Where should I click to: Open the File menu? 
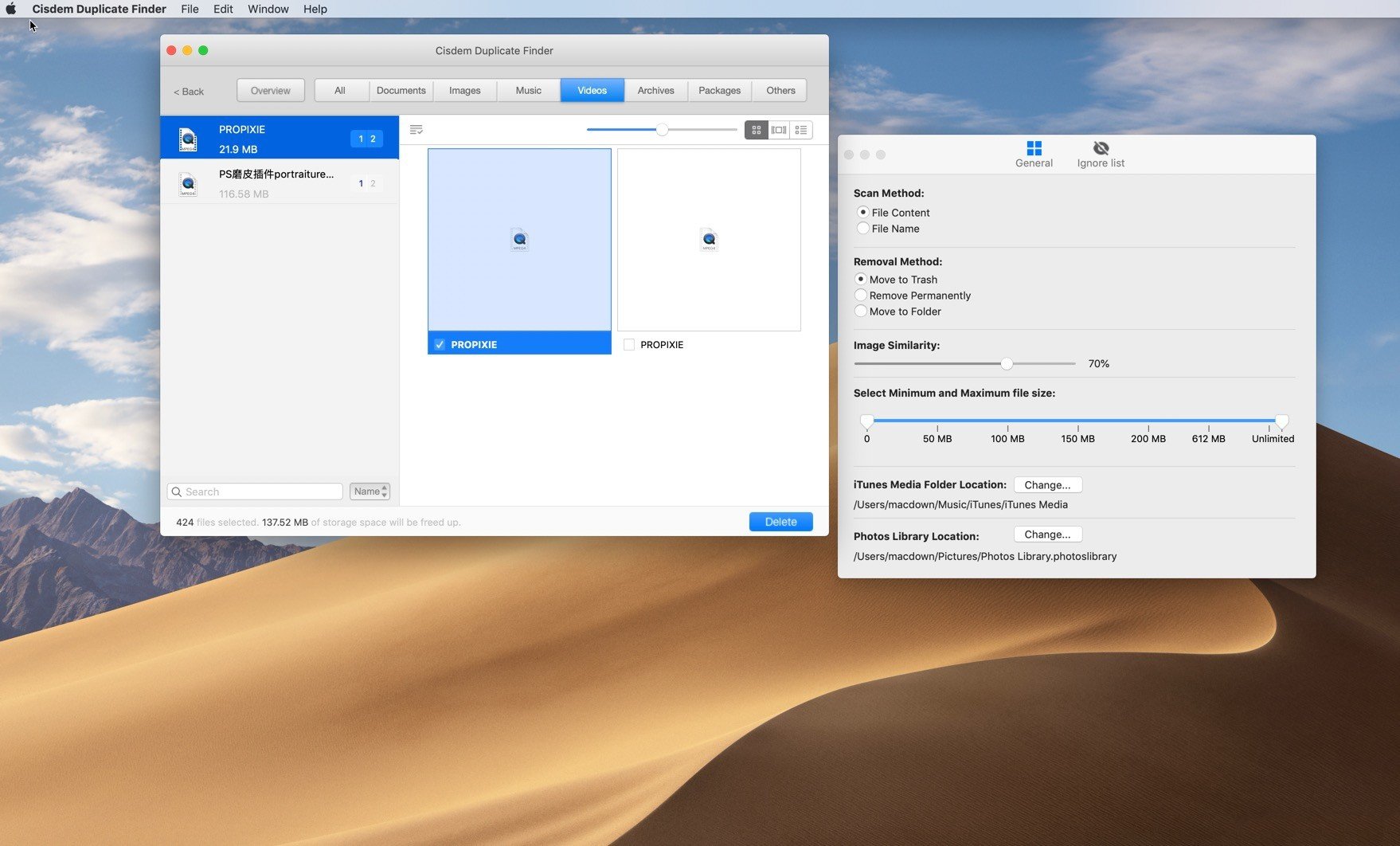pos(190,9)
